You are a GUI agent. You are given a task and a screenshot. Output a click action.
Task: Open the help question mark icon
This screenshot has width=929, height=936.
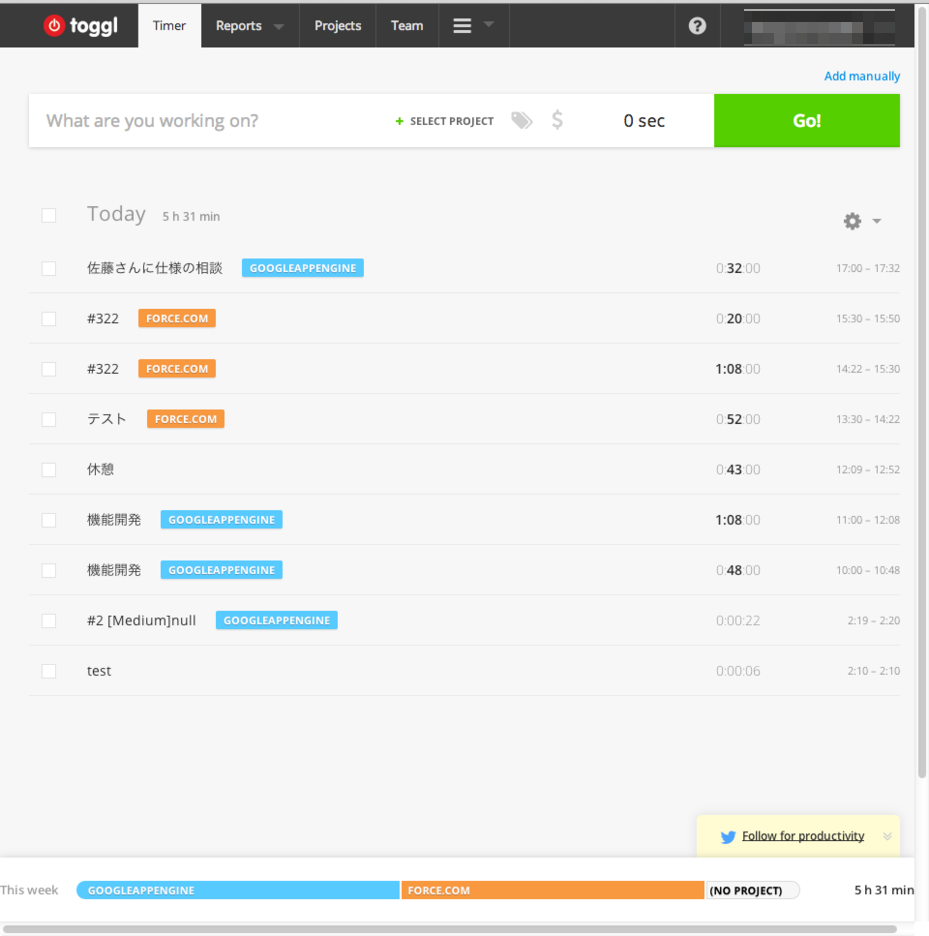(x=697, y=26)
